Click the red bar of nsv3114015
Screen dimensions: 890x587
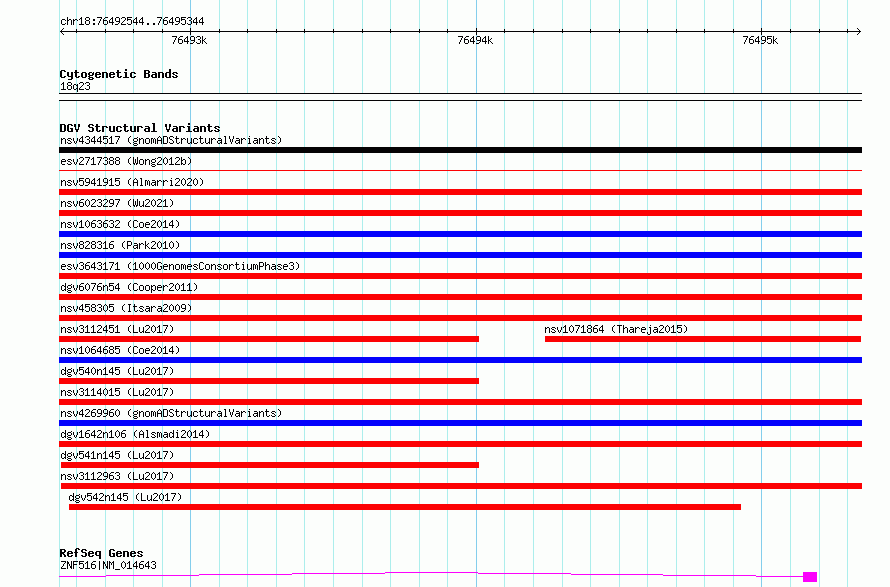[x=460, y=402]
